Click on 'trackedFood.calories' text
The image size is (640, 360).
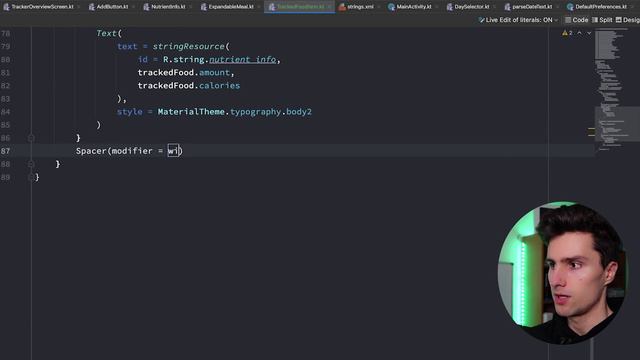(x=189, y=86)
